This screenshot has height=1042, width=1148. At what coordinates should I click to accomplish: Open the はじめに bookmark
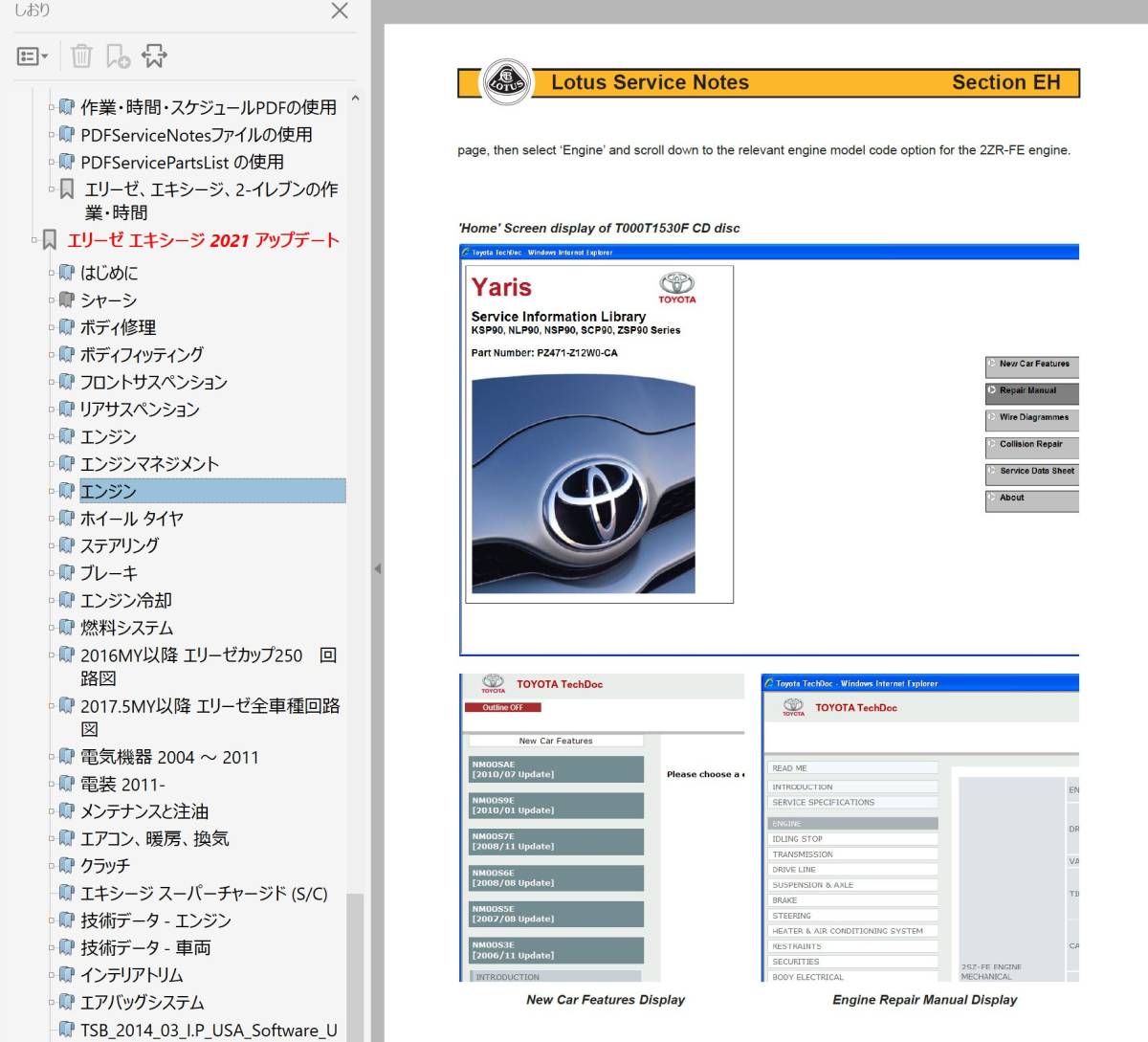click(x=109, y=273)
